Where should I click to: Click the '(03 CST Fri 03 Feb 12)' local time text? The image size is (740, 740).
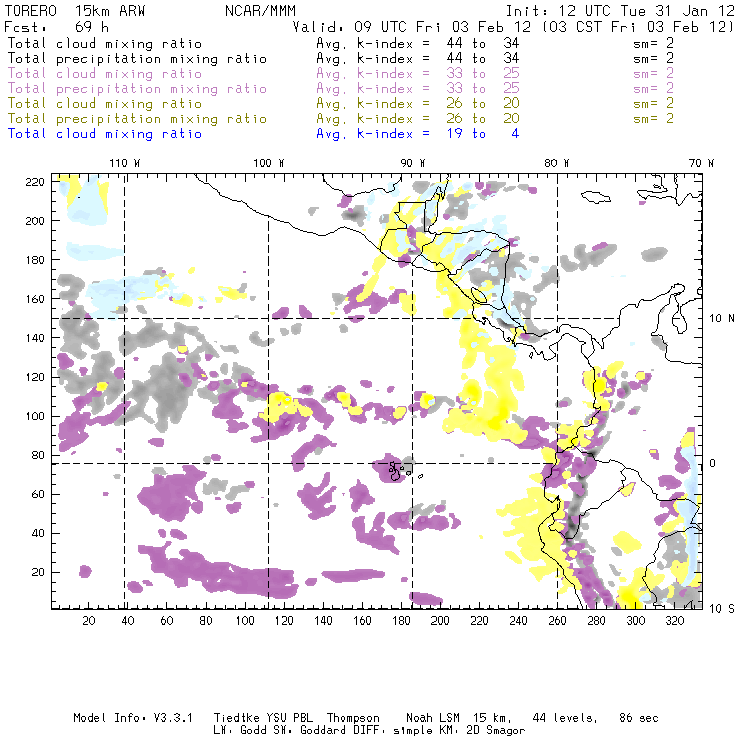tap(638, 27)
